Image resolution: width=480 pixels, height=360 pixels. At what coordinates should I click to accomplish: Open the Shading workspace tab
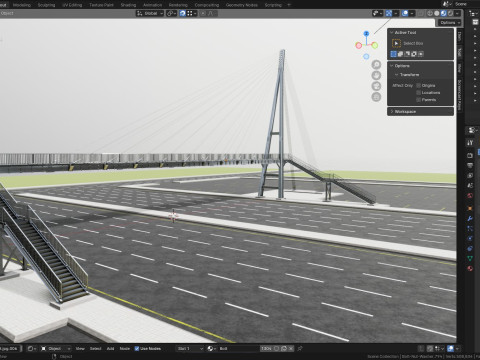pos(128,5)
